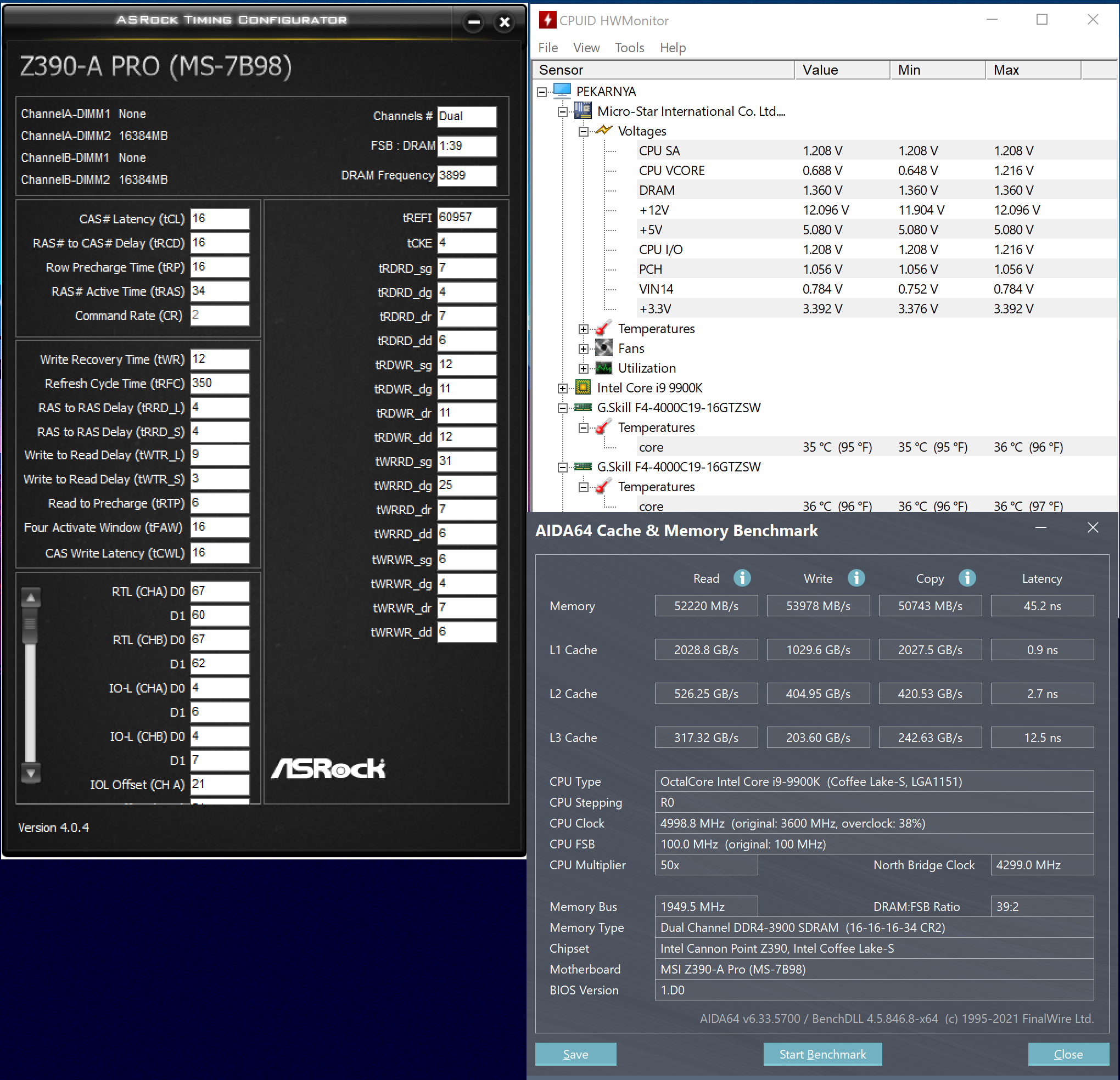Screen dimensions: 1120x1080
Task: Minimize the ASRock Timing Configurator window
Action: 473,22
